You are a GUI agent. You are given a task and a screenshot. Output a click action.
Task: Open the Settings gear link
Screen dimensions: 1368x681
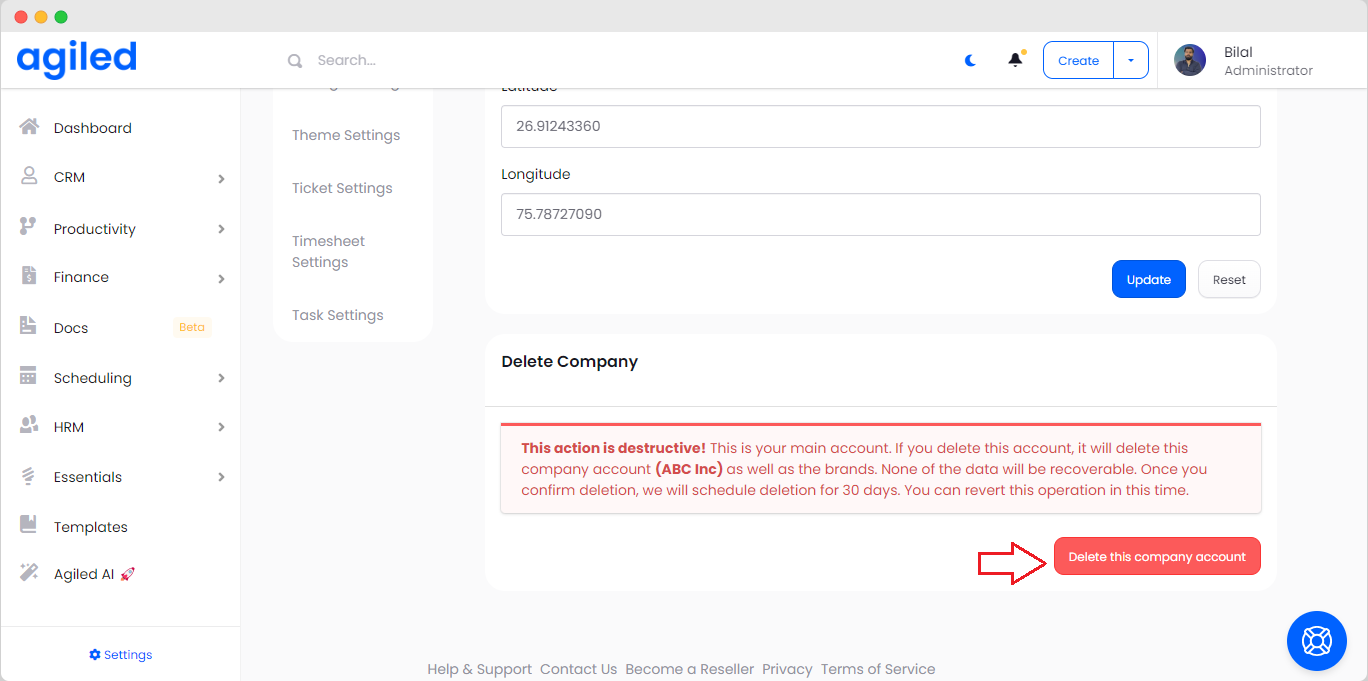(x=120, y=655)
